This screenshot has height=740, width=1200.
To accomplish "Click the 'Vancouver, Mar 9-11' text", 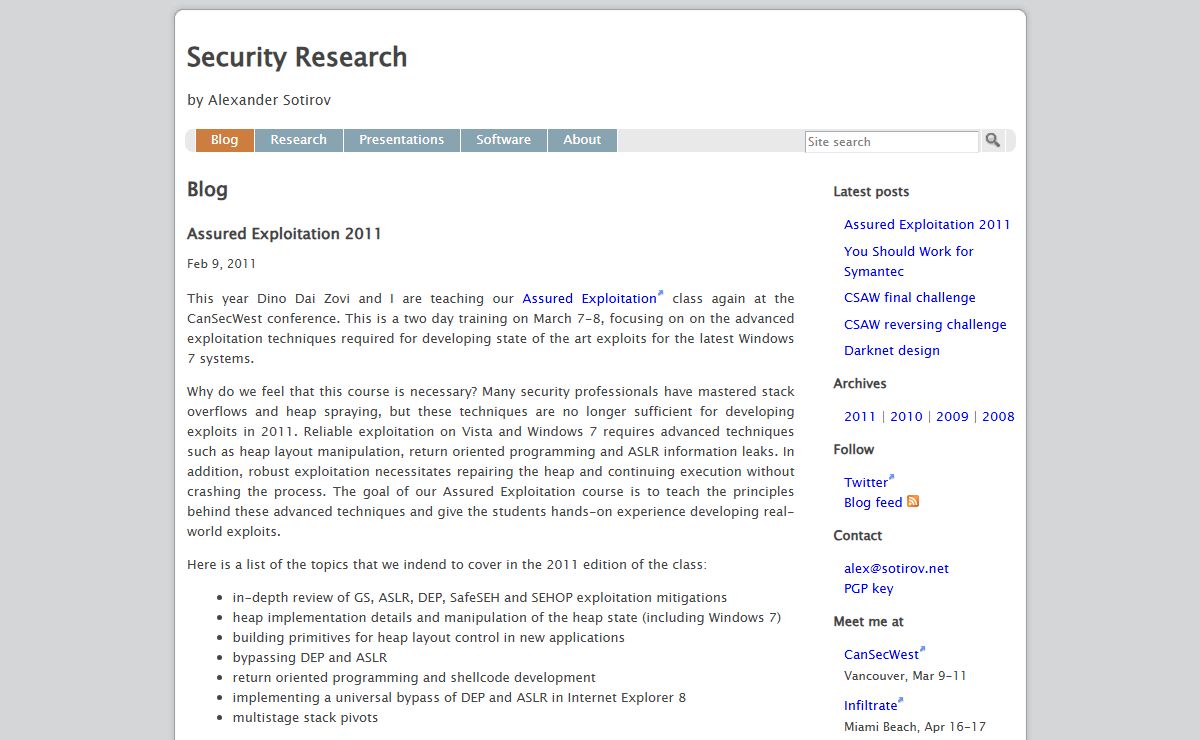I will [905, 676].
